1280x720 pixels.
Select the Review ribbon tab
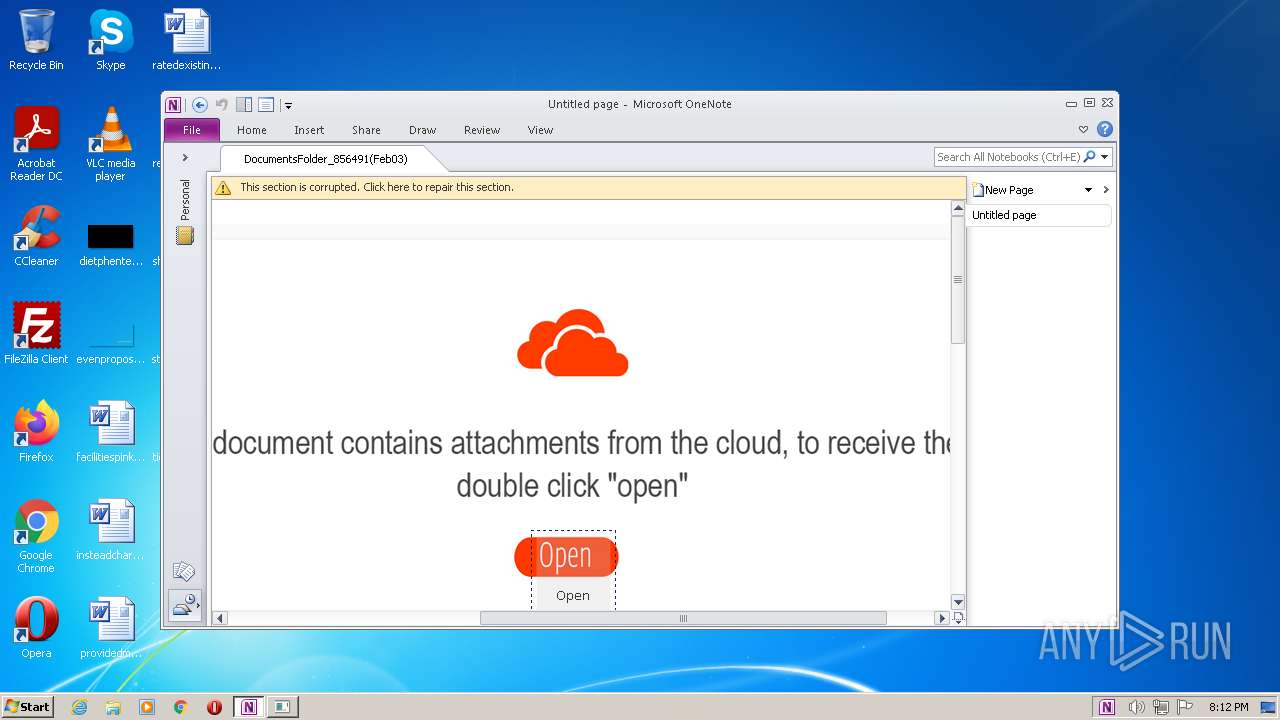[x=482, y=130]
